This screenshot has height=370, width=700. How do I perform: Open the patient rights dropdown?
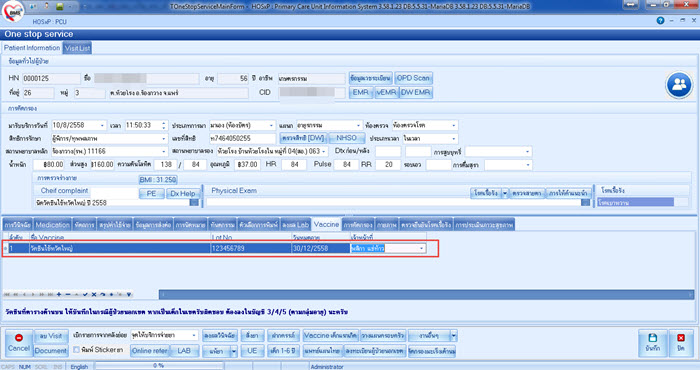click(163, 139)
